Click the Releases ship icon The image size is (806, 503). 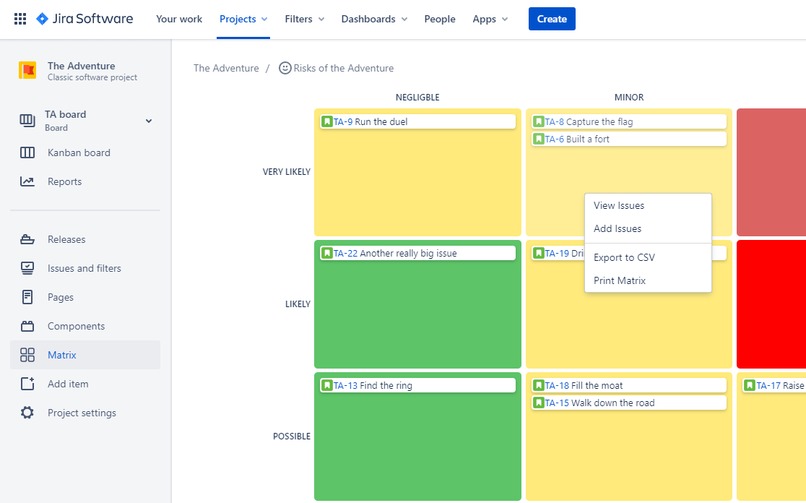[27, 239]
